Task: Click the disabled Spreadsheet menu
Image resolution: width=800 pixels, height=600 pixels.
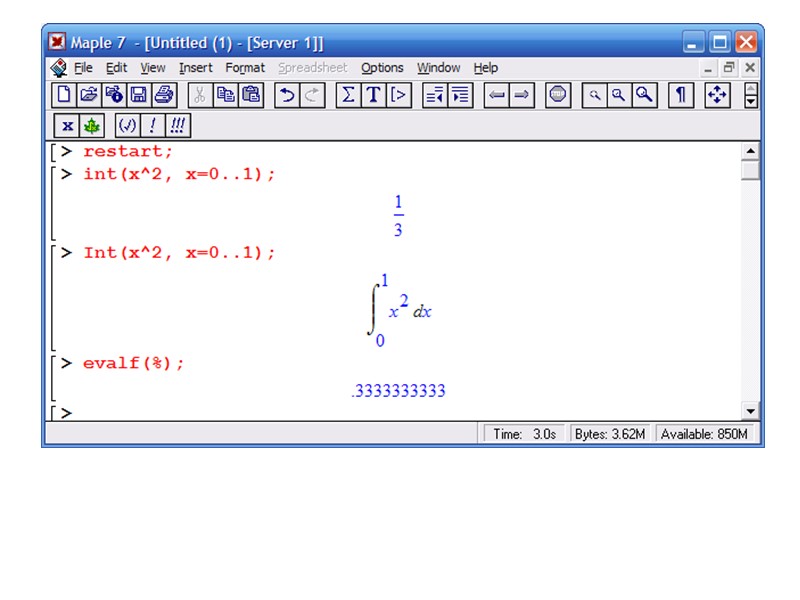Action: pos(312,68)
